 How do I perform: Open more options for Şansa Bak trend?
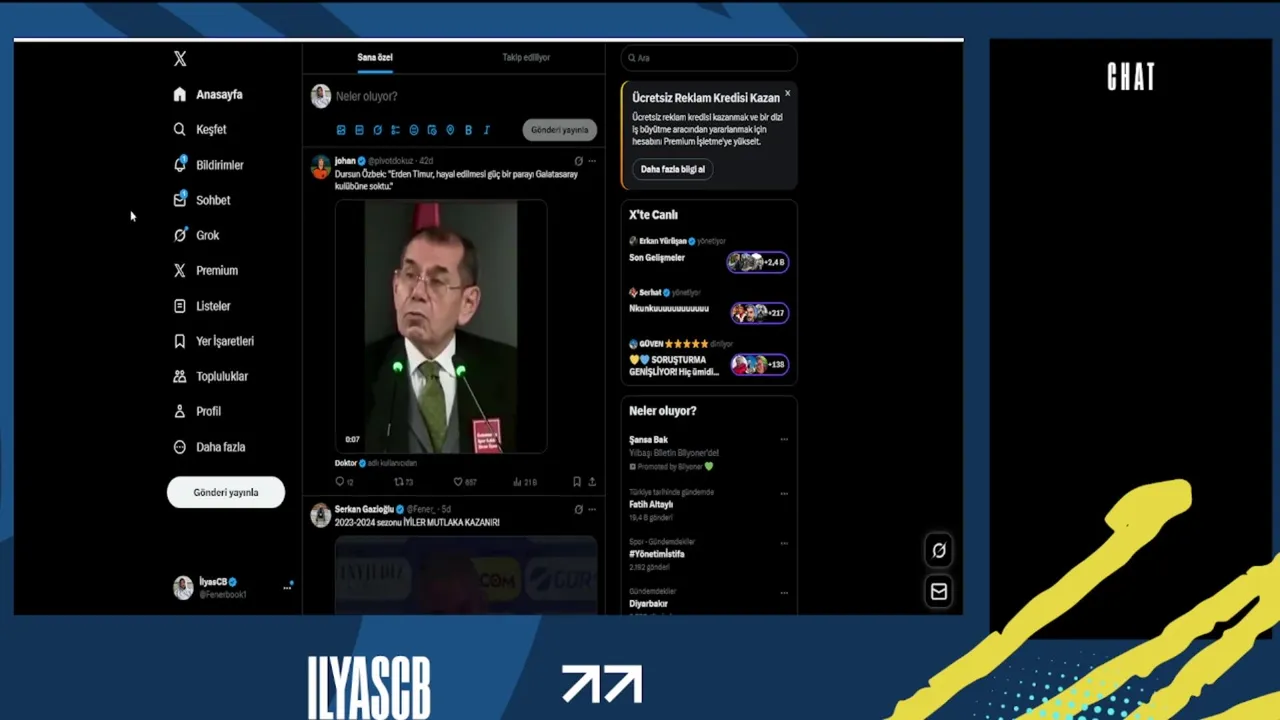click(784, 439)
